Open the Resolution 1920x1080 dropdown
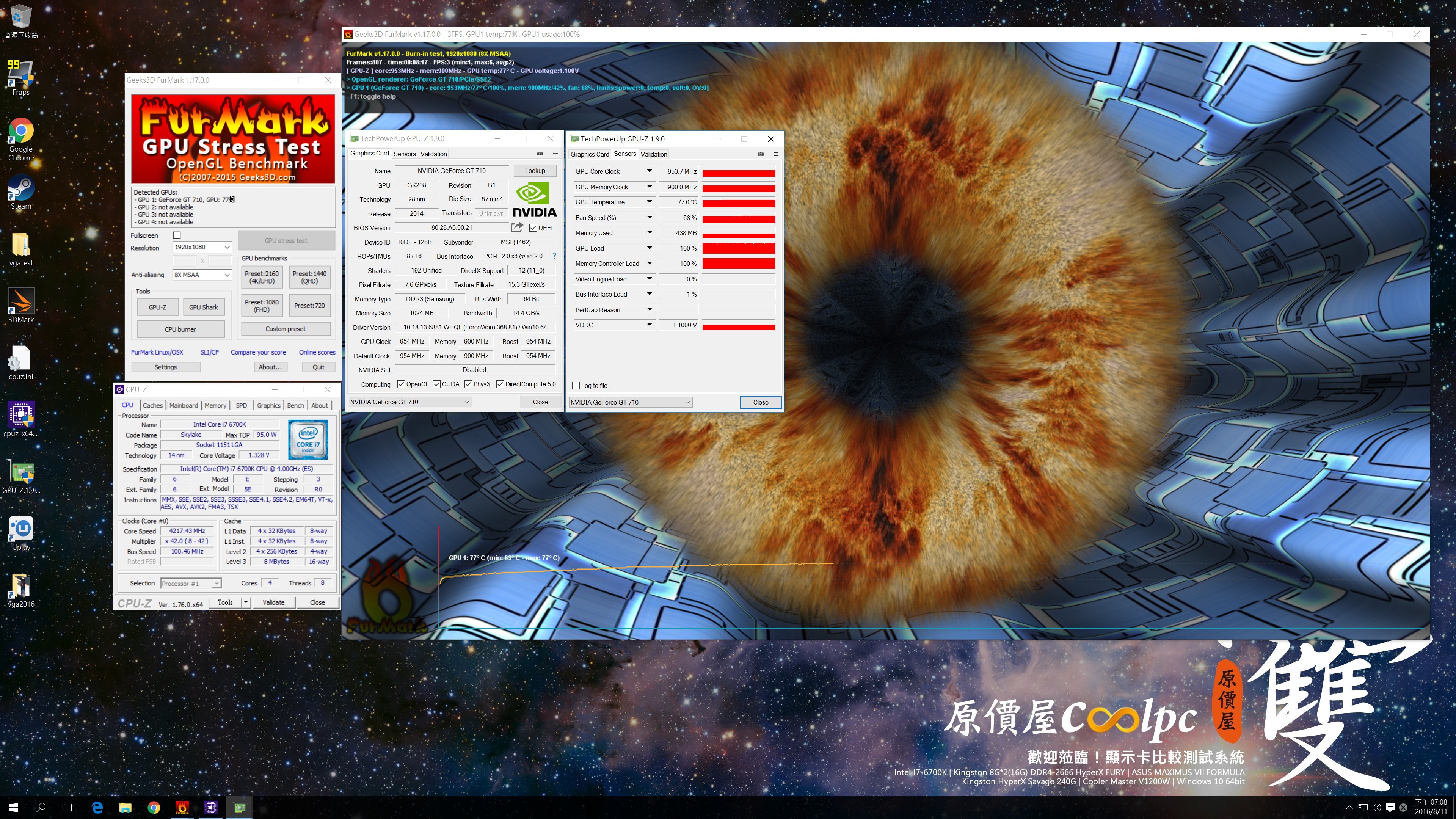The image size is (1456, 819). (202, 247)
